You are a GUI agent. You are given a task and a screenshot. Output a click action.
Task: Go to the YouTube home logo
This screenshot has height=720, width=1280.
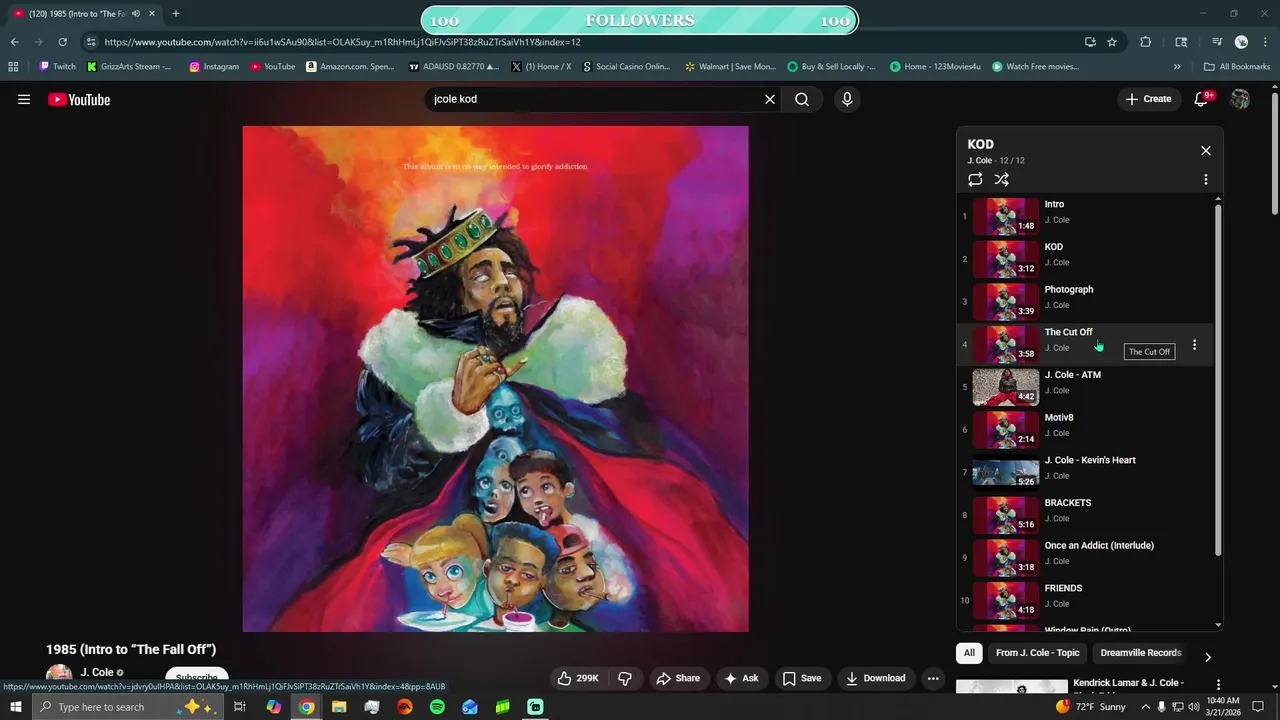click(79, 99)
